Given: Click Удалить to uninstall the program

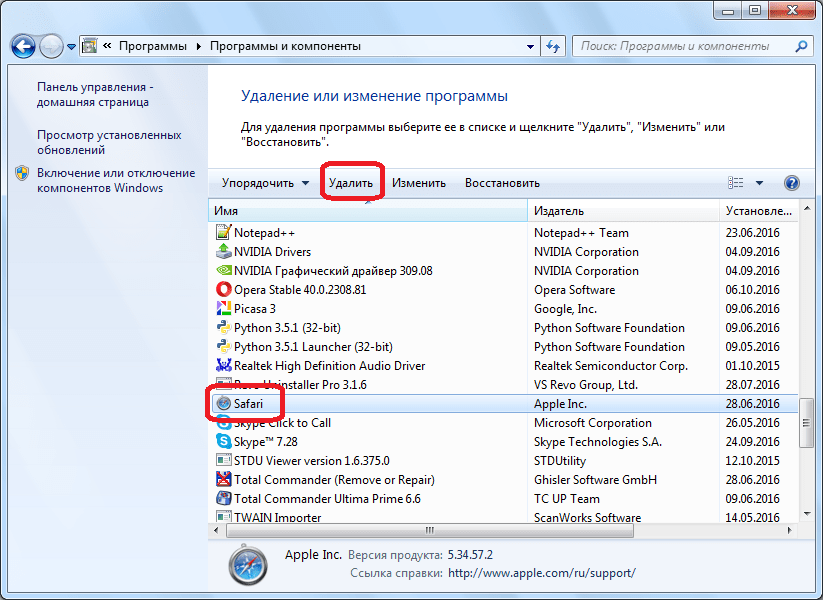Looking at the screenshot, I should (350, 183).
